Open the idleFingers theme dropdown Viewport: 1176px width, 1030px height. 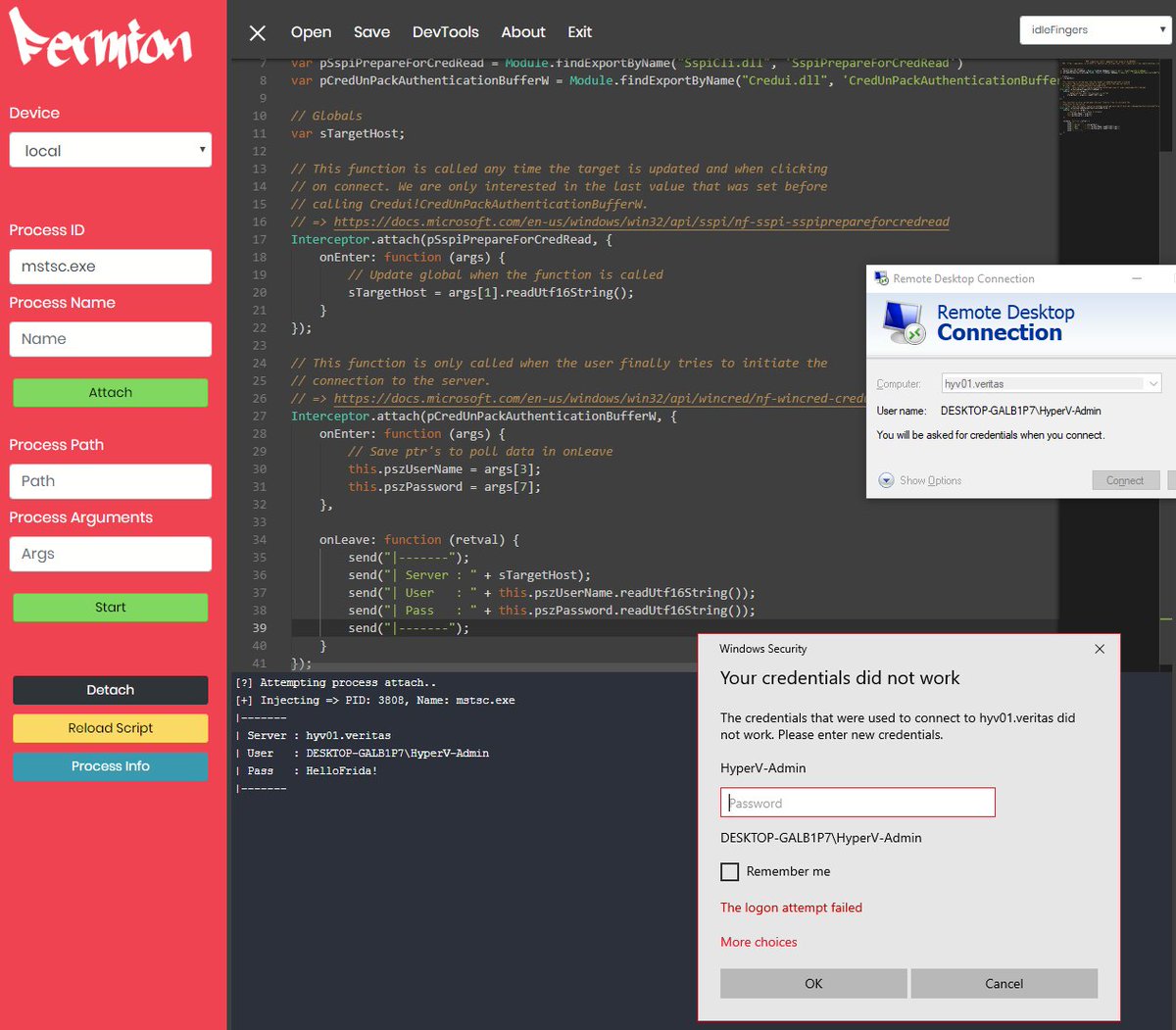coord(1096,29)
